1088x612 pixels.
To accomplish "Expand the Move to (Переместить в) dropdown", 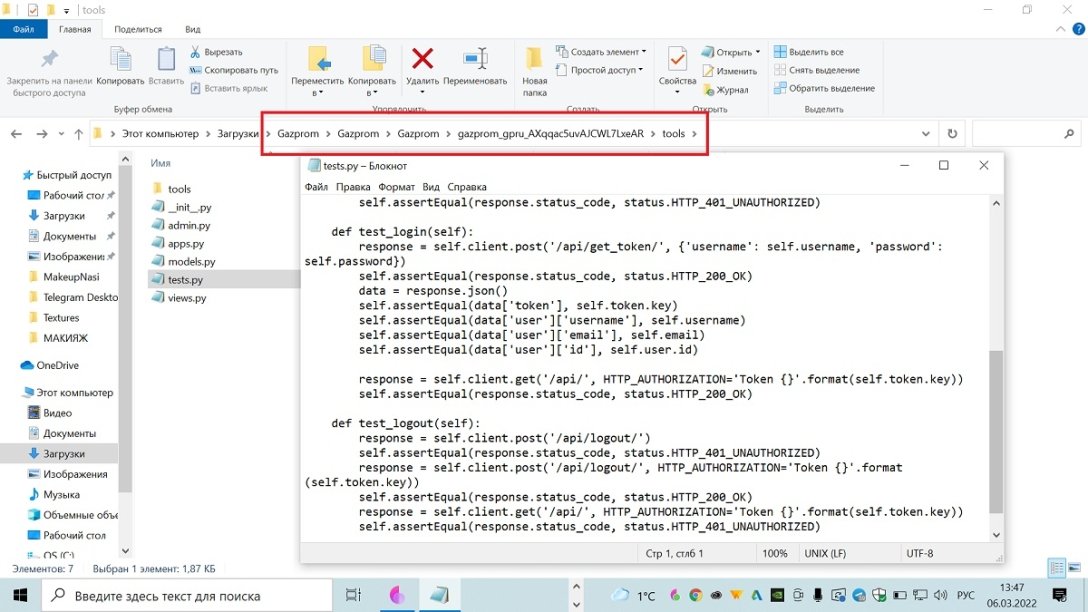I will click(318, 92).
